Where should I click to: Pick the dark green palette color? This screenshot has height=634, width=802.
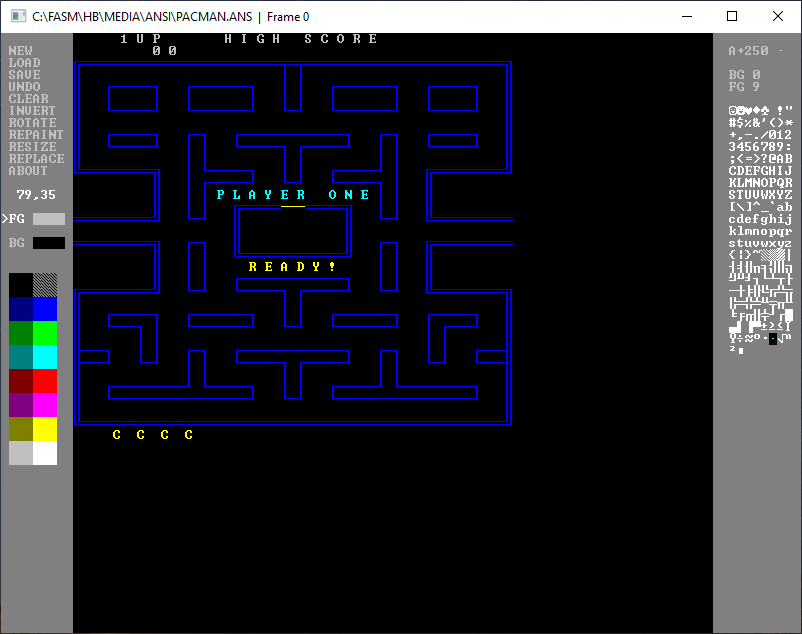coord(20,333)
